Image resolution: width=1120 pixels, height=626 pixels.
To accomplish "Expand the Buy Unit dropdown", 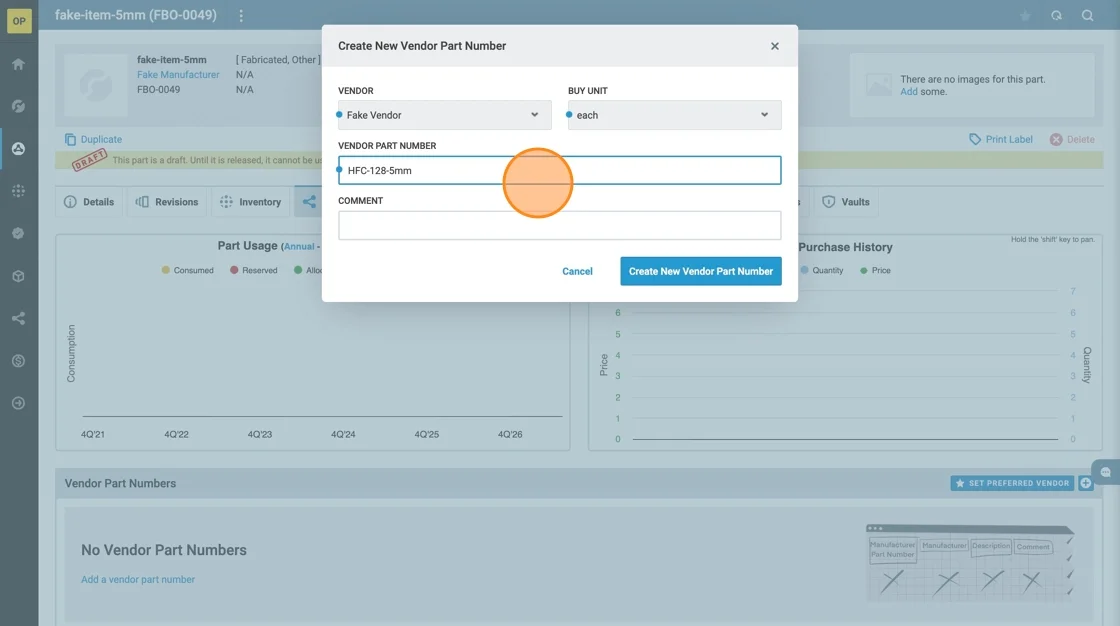I will tap(675, 115).
